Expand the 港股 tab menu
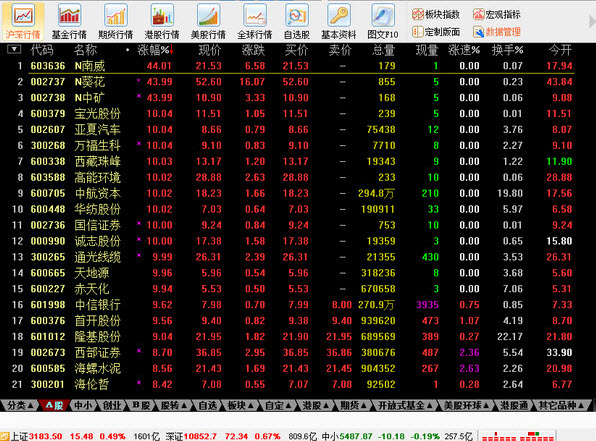Screen dimensions: 596x441 pos(315,406)
